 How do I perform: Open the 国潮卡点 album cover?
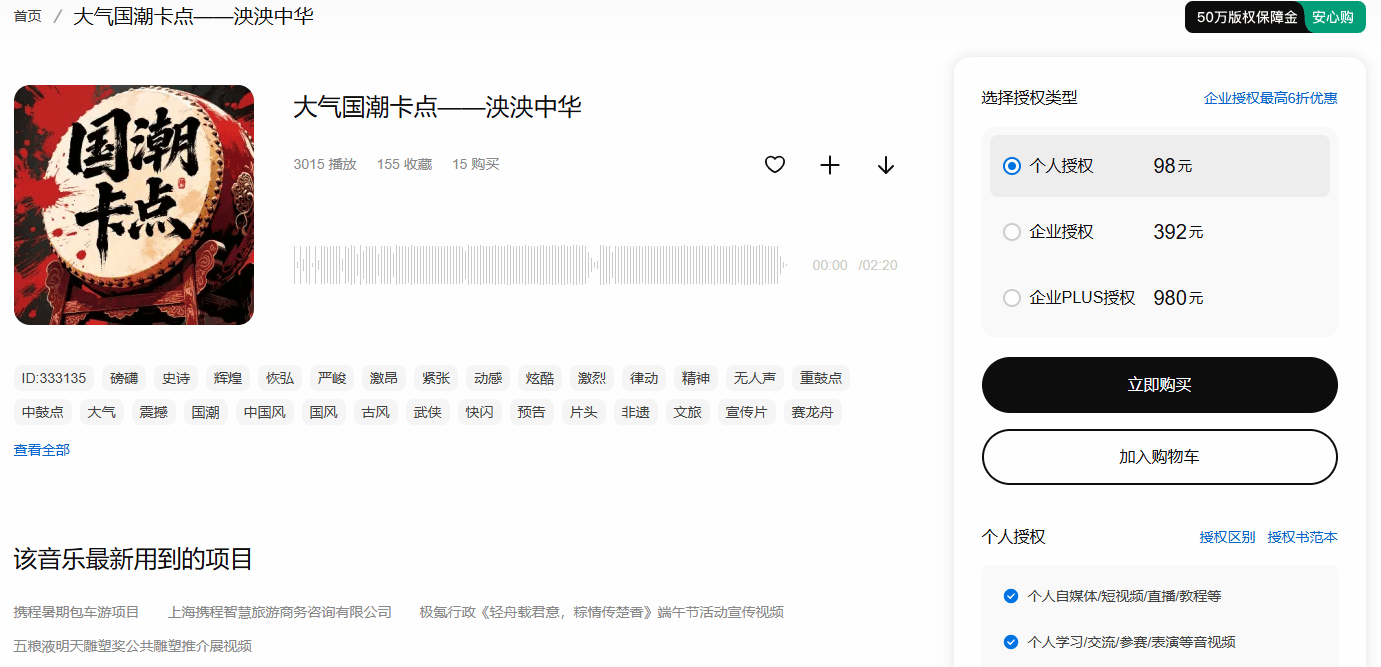pos(134,205)
